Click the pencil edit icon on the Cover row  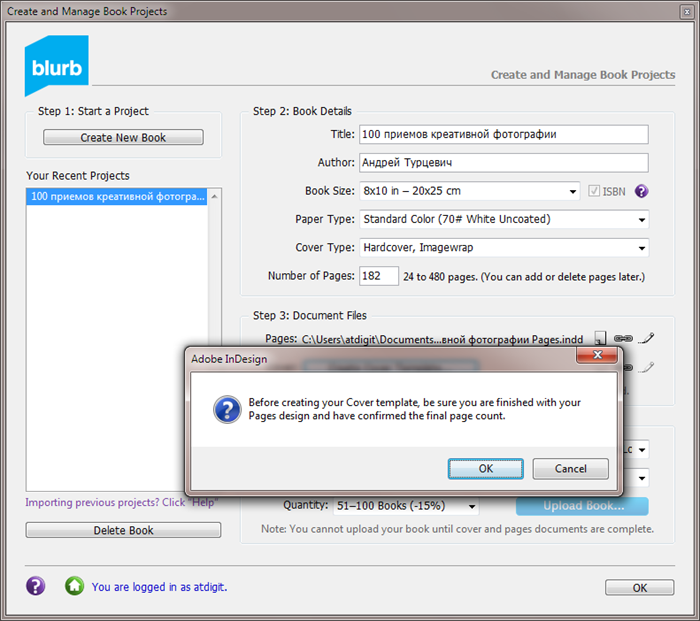pos(646,367)
